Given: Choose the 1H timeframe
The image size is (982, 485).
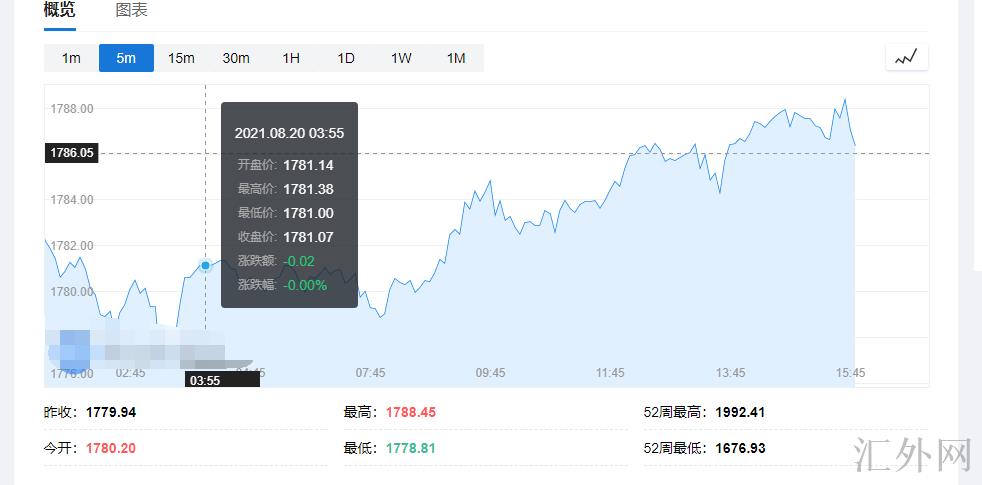Looking at the screenshot, I should point(291,58).
